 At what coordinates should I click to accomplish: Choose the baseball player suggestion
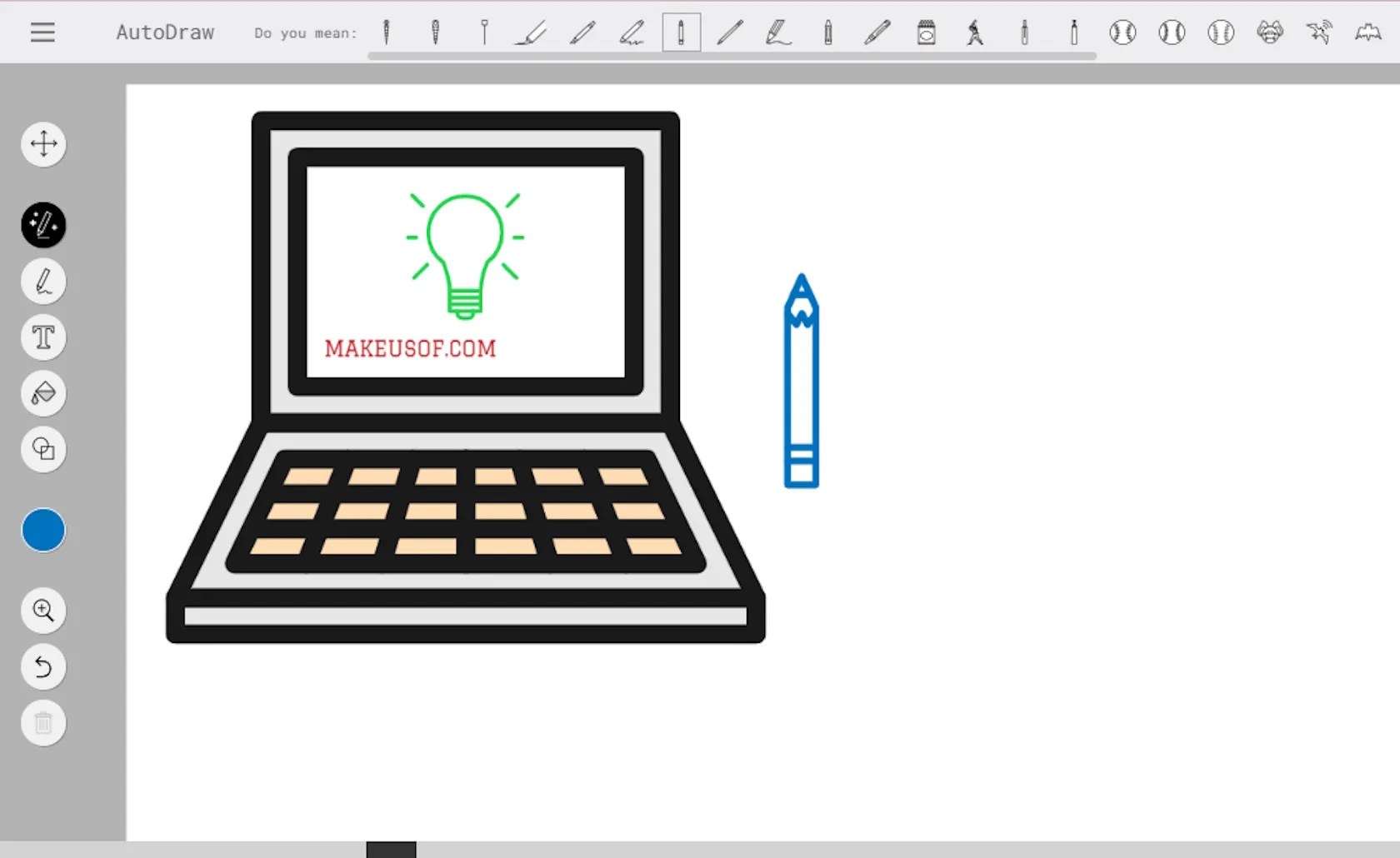[975, 32]
